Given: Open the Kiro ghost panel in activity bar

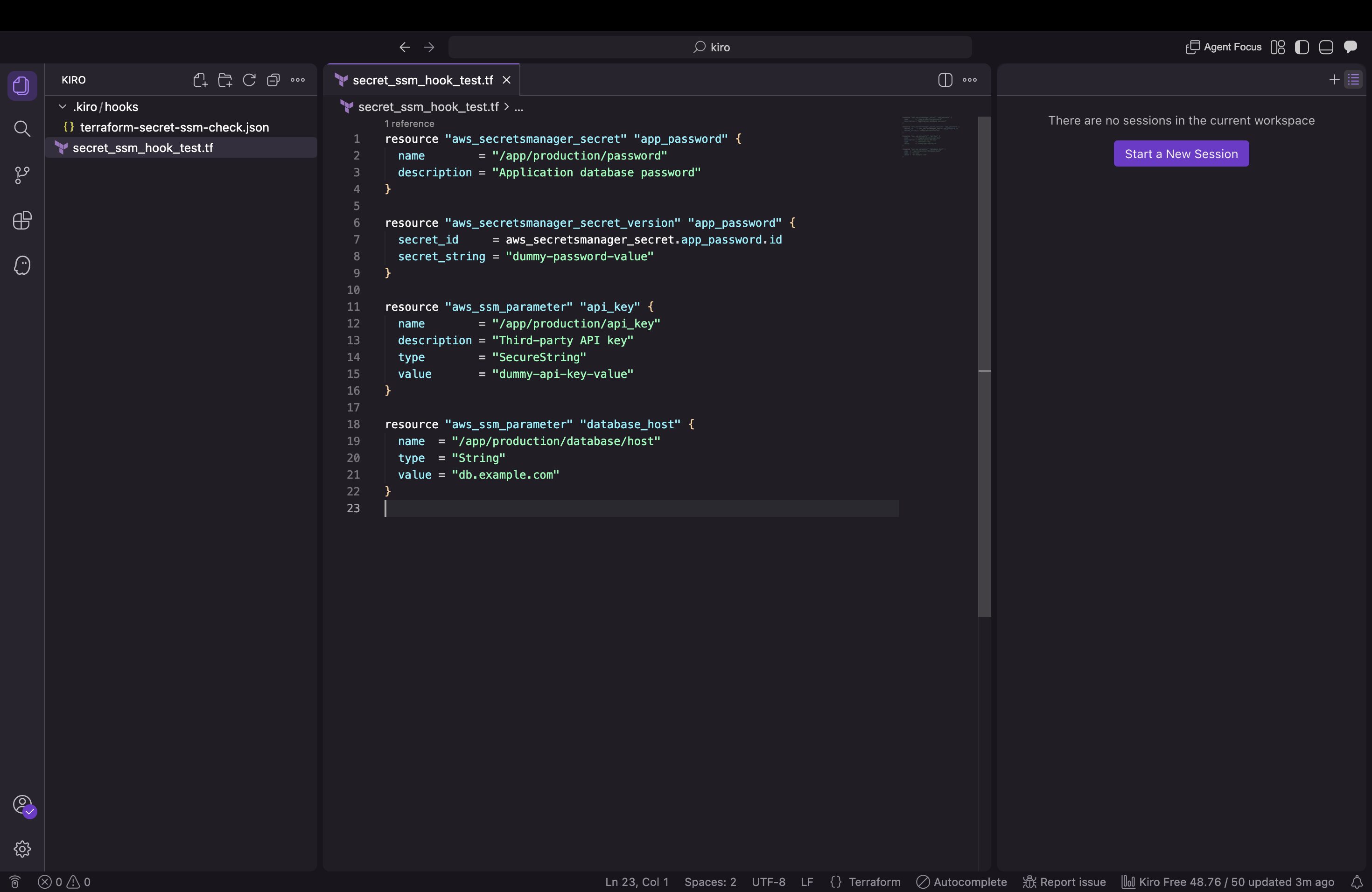Looking at the screenshot, I should [x=22, y=265].
